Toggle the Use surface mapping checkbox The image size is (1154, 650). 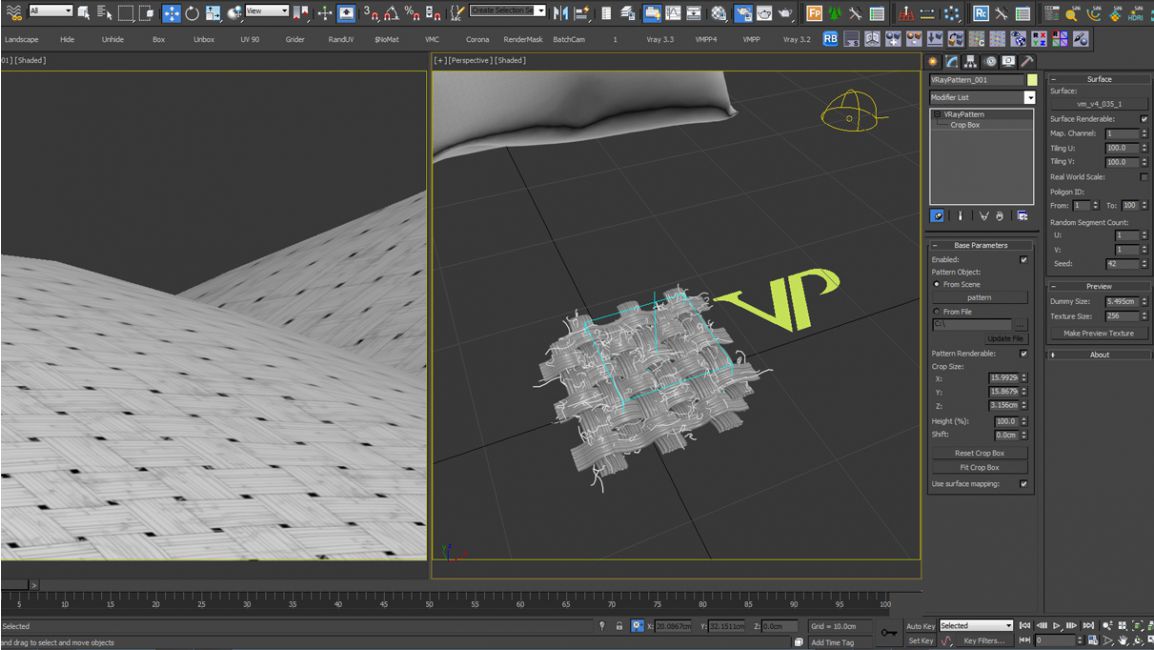point(1024,483)
